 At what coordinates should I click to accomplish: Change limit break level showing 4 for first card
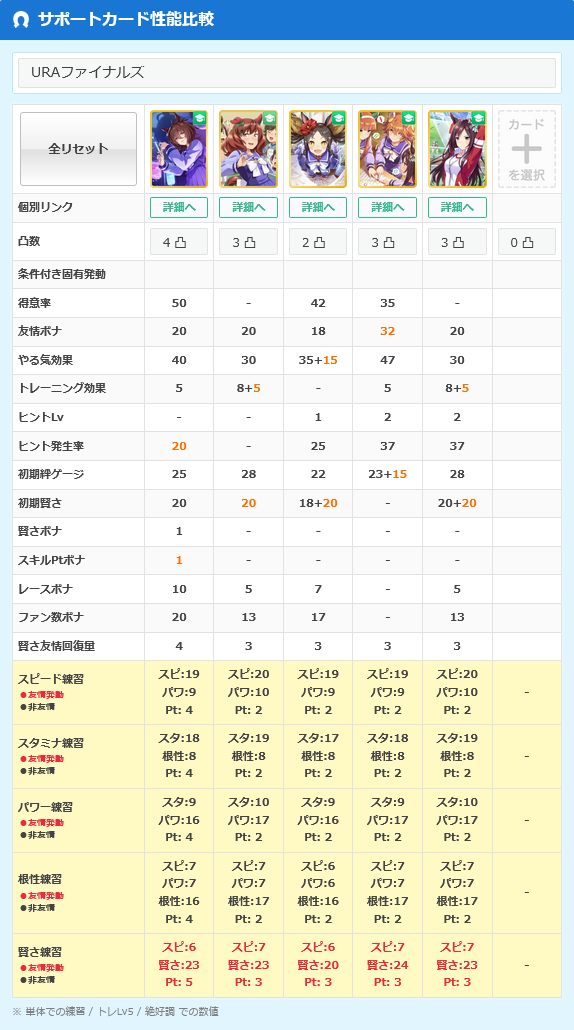click(x=179, y=242)
